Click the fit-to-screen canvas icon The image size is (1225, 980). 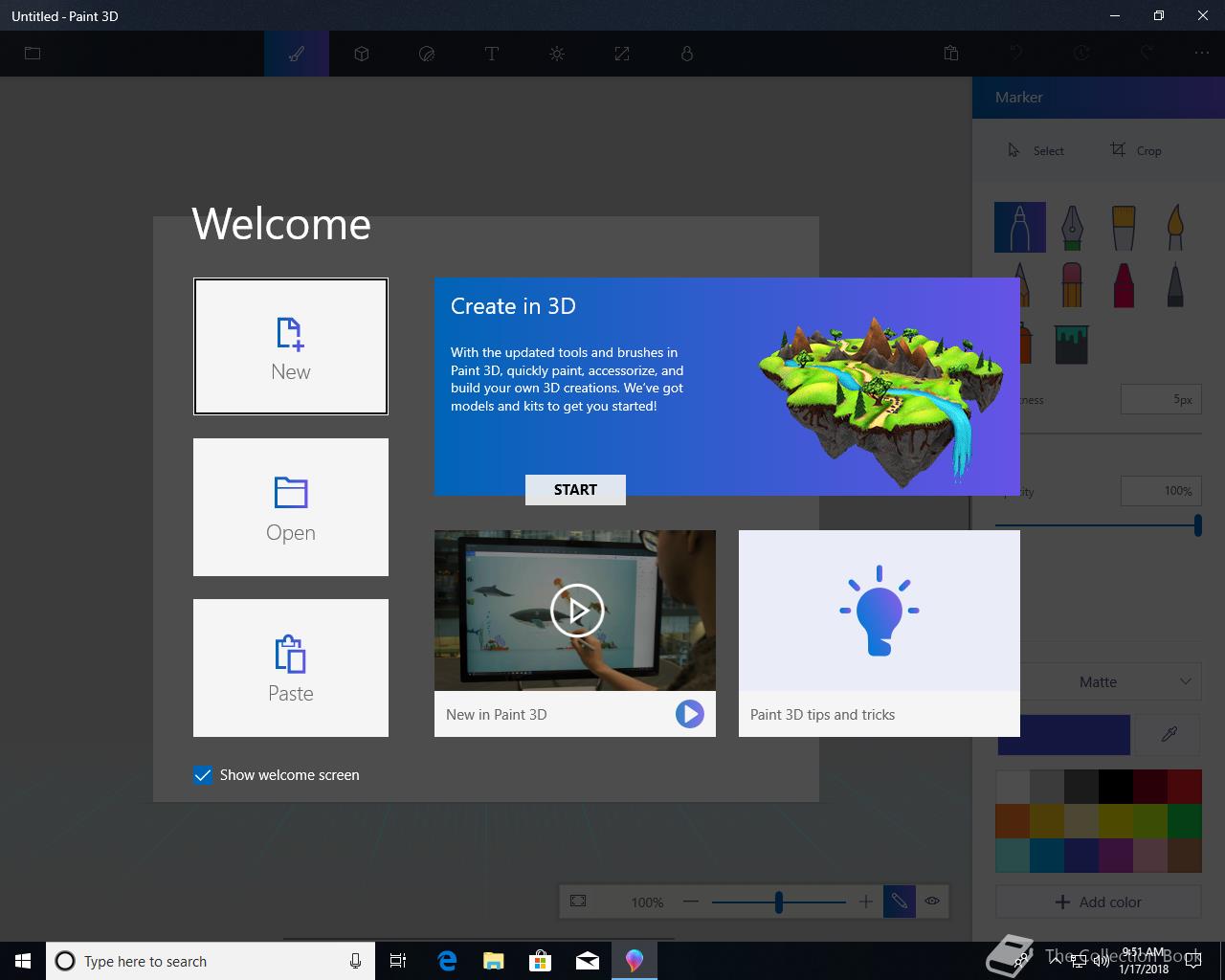tap(578, 902)
